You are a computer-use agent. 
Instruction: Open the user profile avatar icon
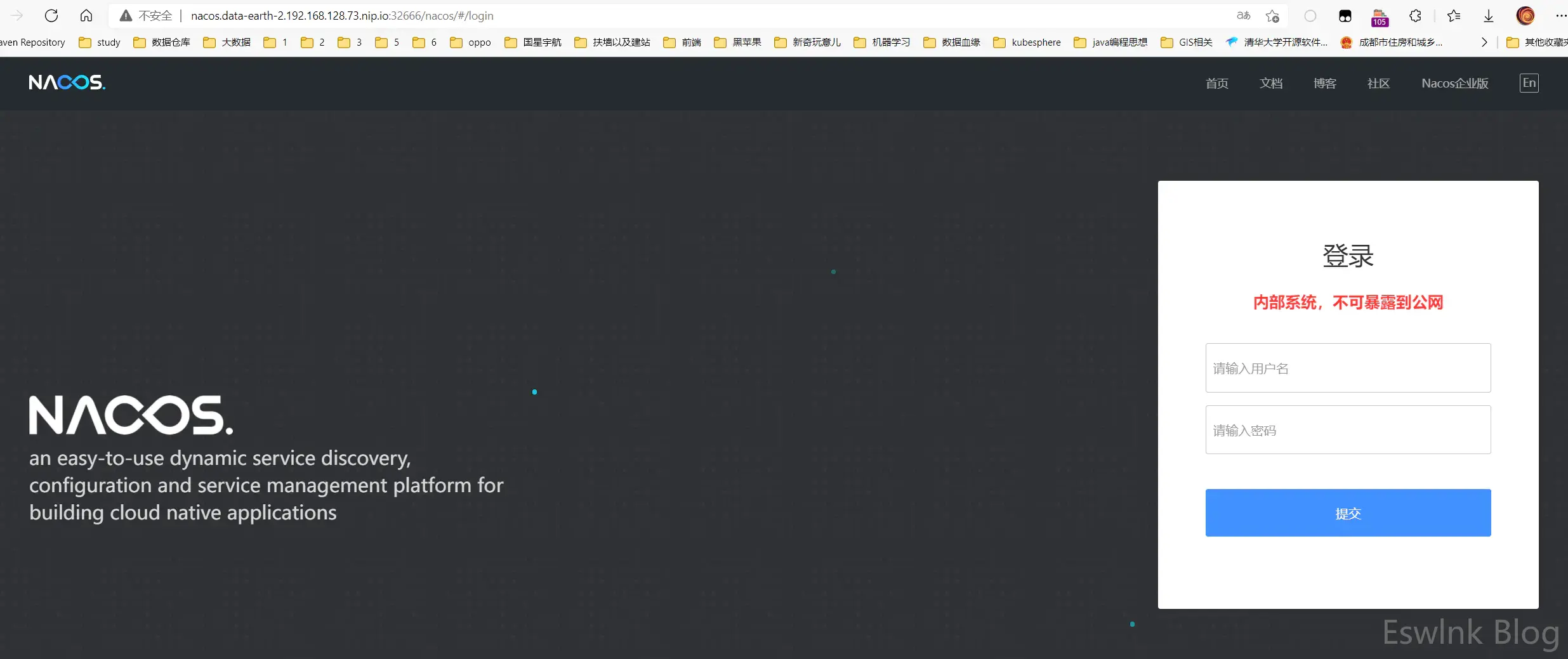pos(1525,15)
